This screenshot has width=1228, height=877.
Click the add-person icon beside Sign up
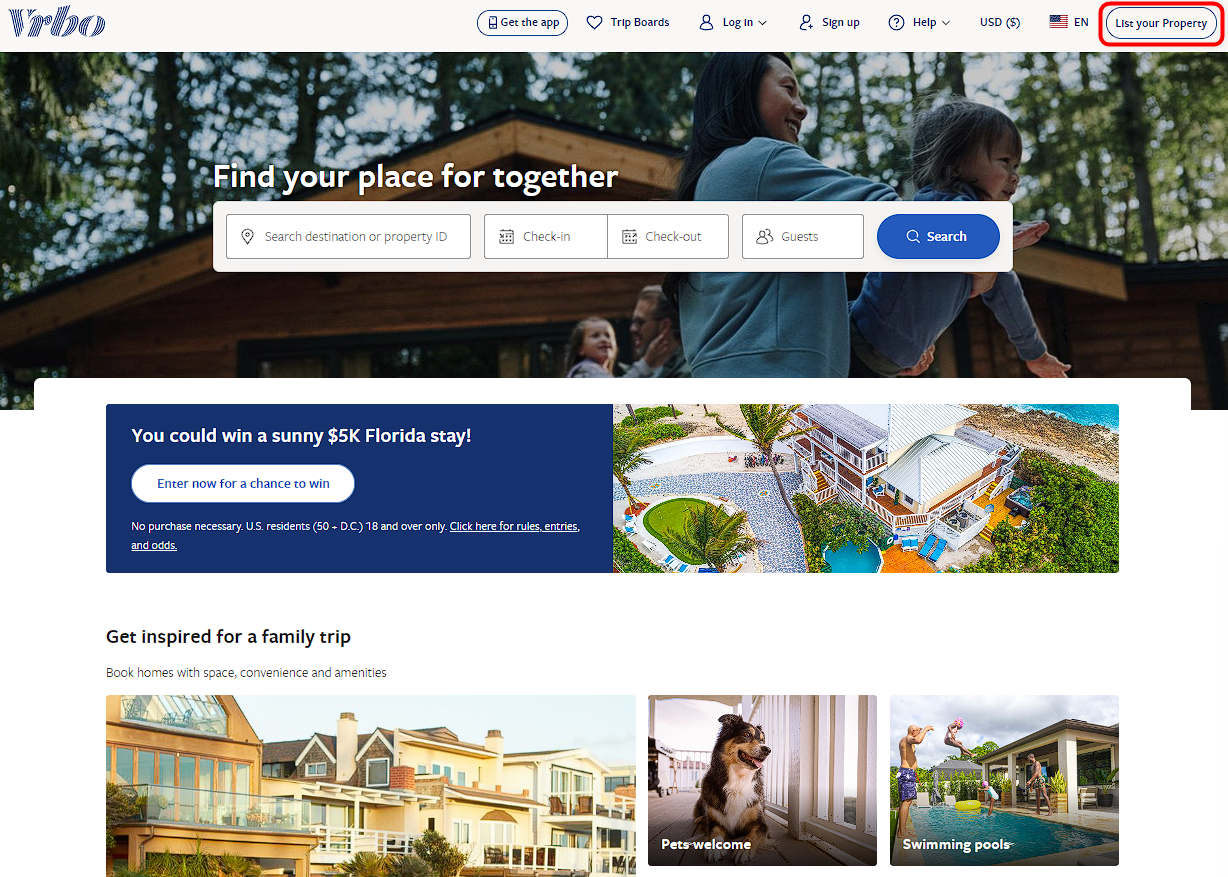806,22
